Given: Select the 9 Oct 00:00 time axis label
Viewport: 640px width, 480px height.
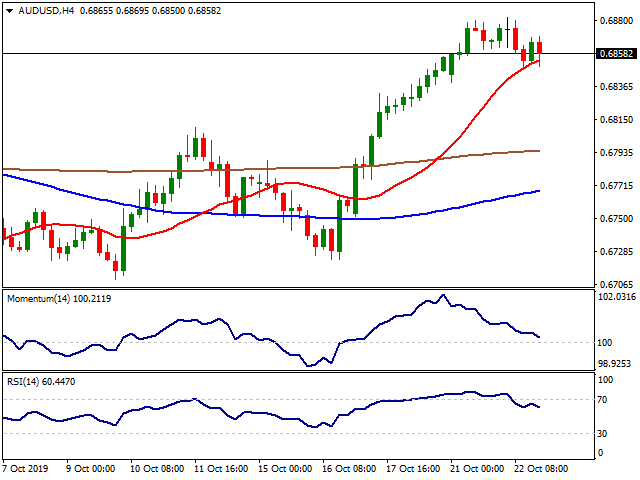Looking at the screenshot, I should [x=90, y=469].
